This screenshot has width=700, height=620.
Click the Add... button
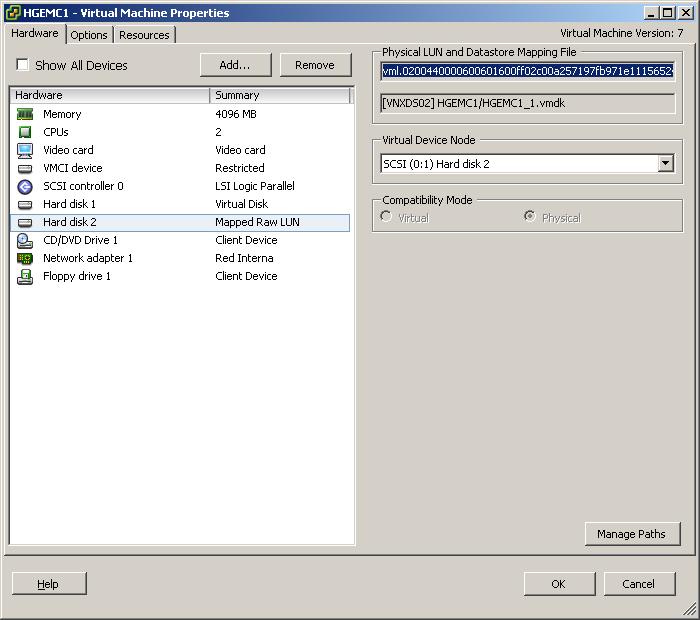pyautogui.click(x=235, y=65)
